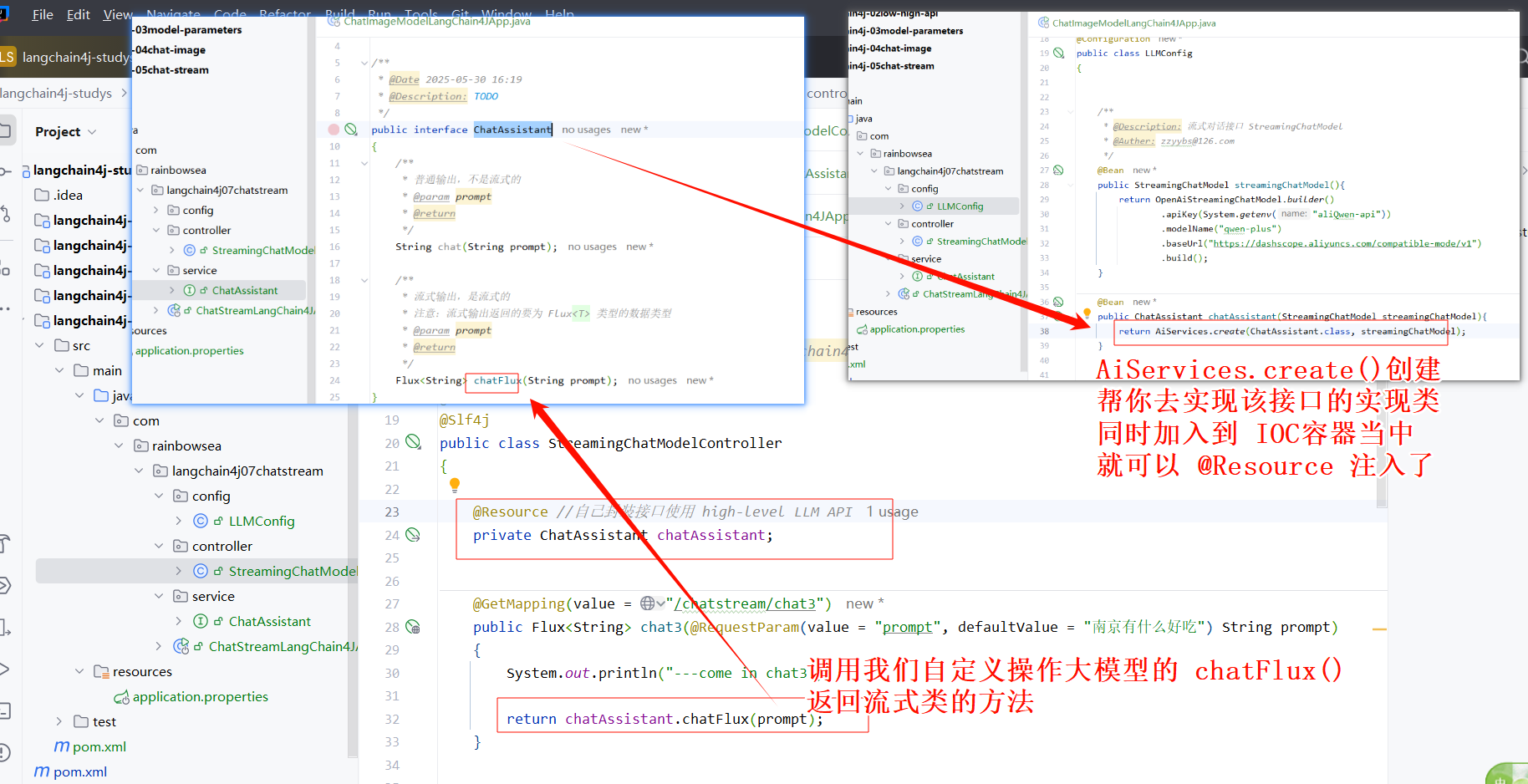This screenshot has width=1528, height=784.
Task: Collapse the config package in main tree
Action: point(159,496)
